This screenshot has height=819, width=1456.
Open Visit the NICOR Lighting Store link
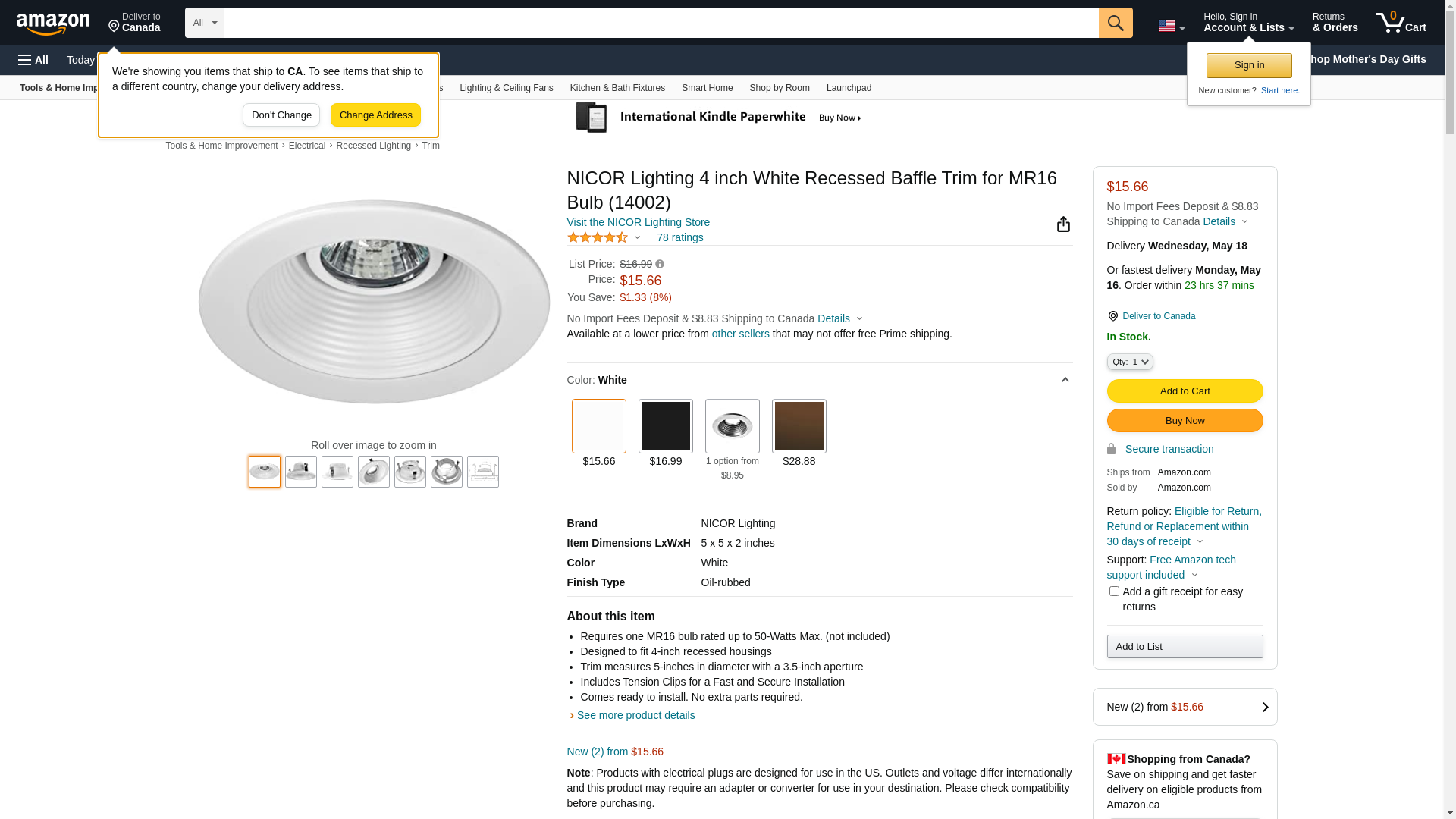638,222
